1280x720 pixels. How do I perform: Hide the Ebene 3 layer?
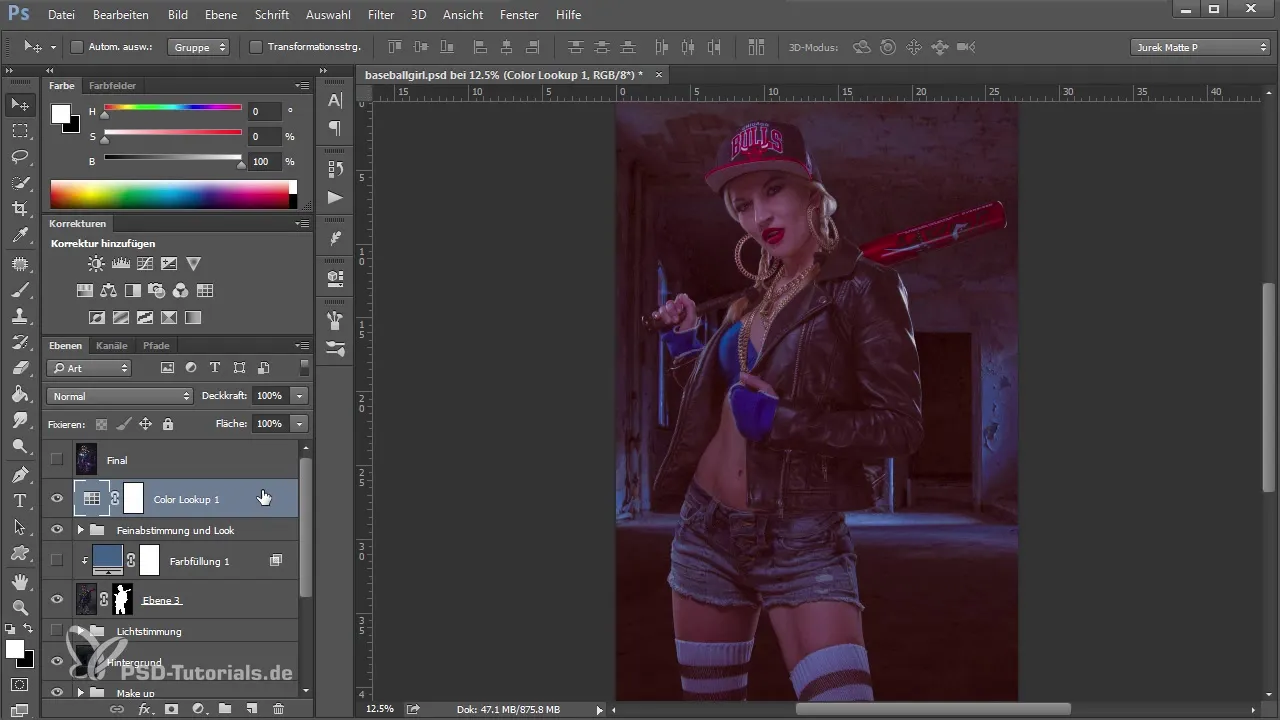coord(57,599)
